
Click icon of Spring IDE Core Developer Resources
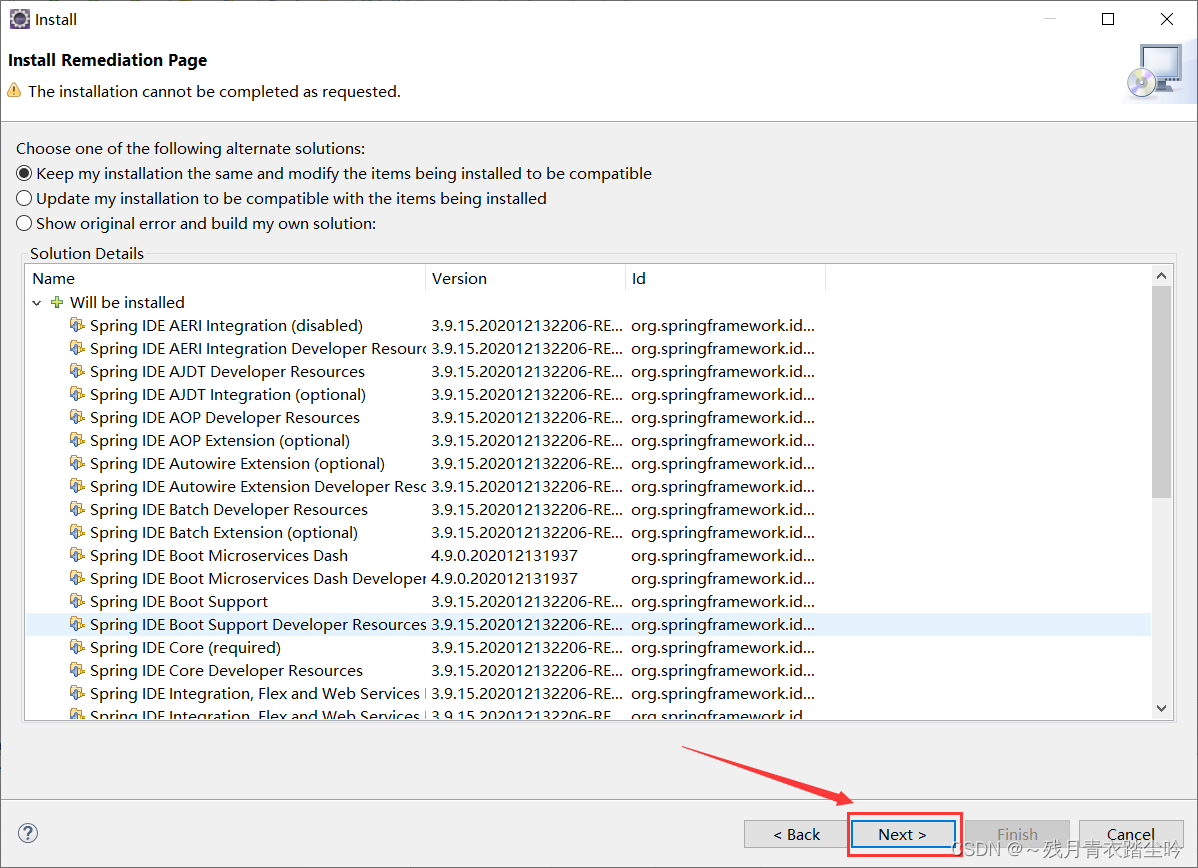pos(77,670)
